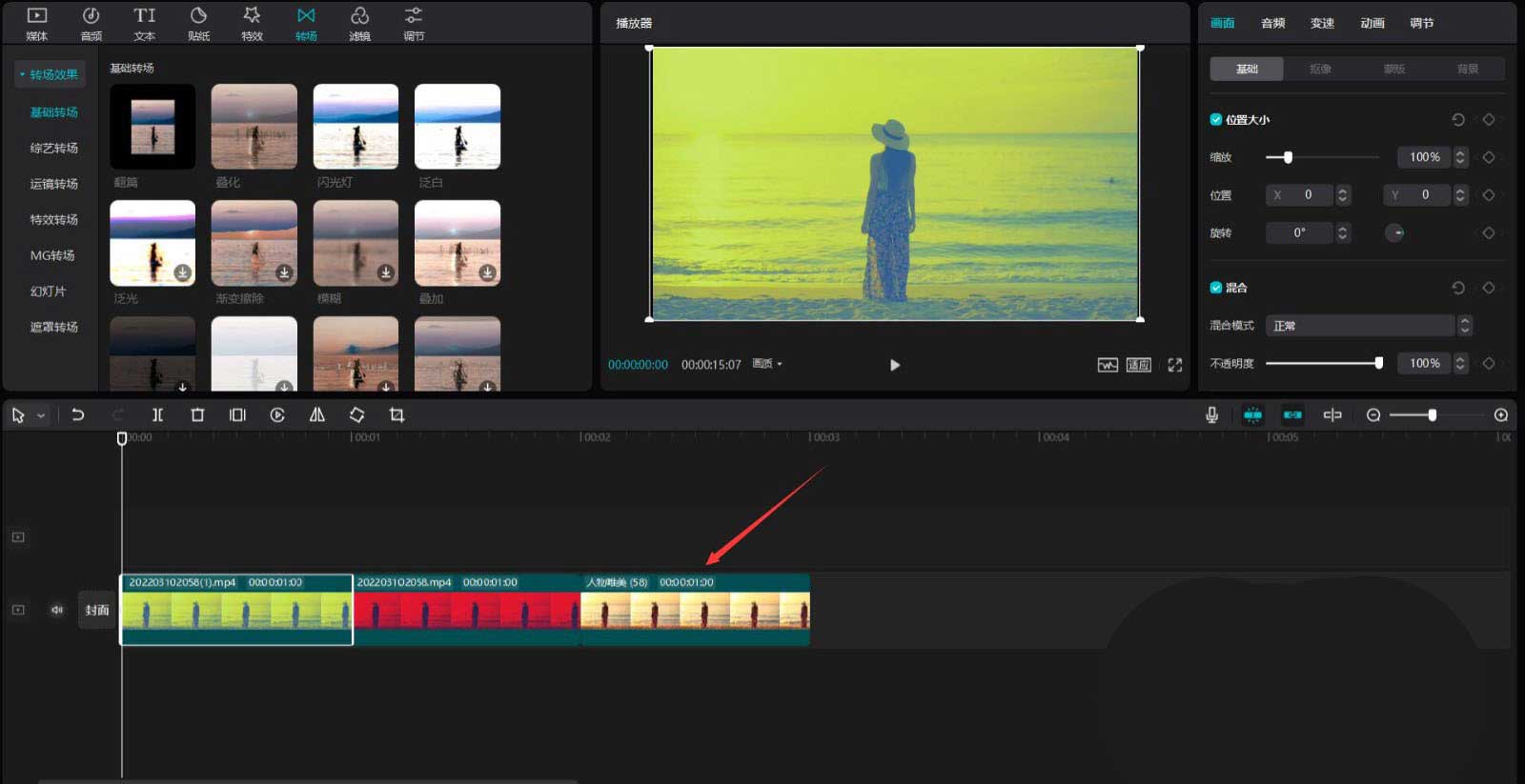Select the crop tool in timeline toolbar
The image size is (1525, 784).
pos(396,415)
